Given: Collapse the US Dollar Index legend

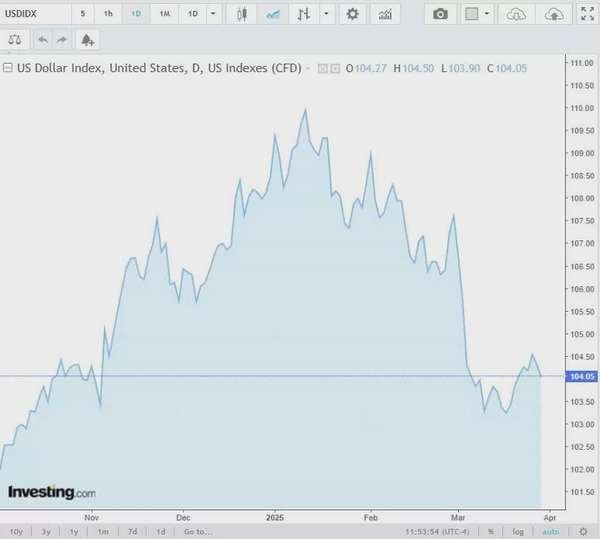Looking at the screenshot, I should click(7, 68).
